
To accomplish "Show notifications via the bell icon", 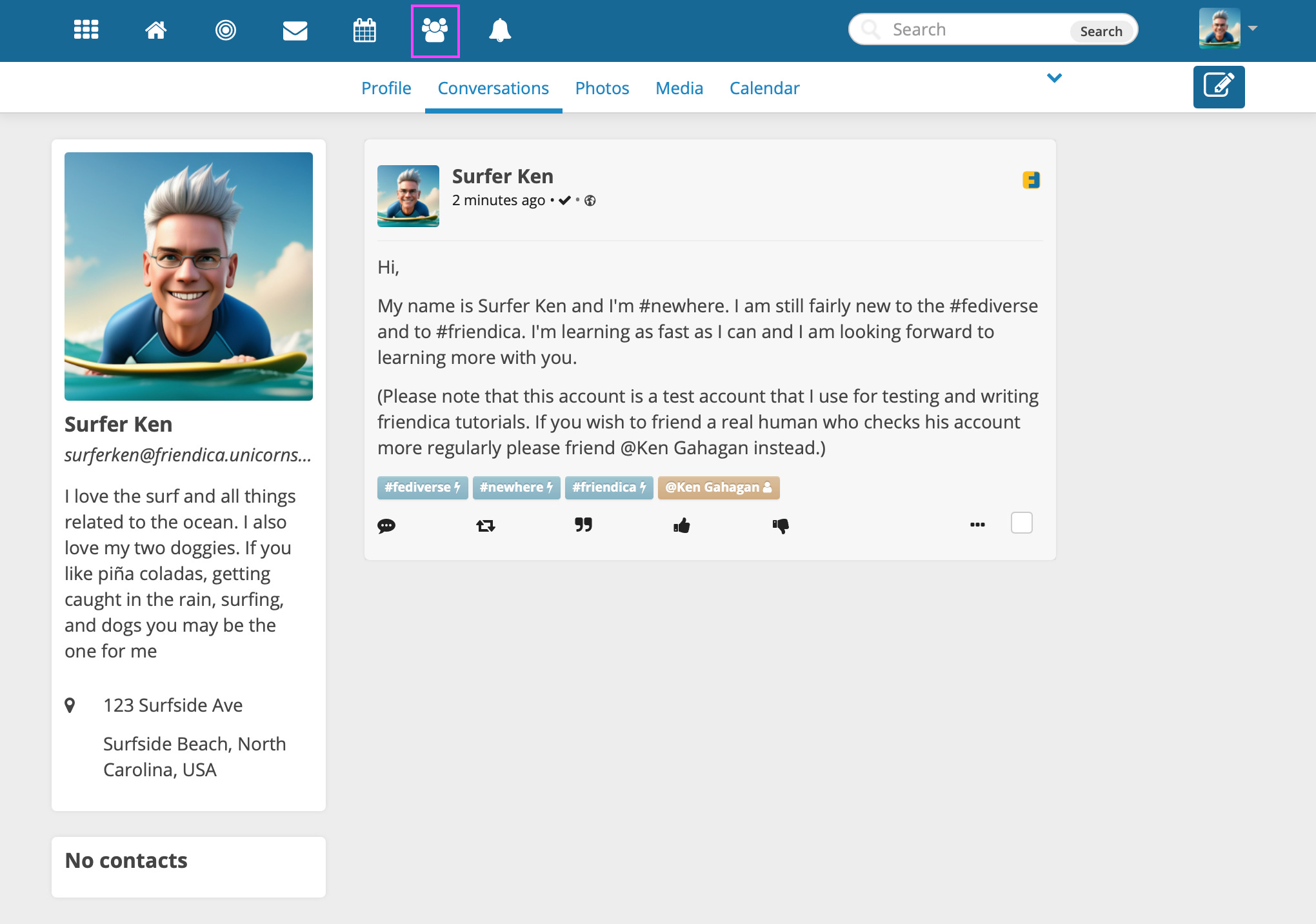I will 500,30.
